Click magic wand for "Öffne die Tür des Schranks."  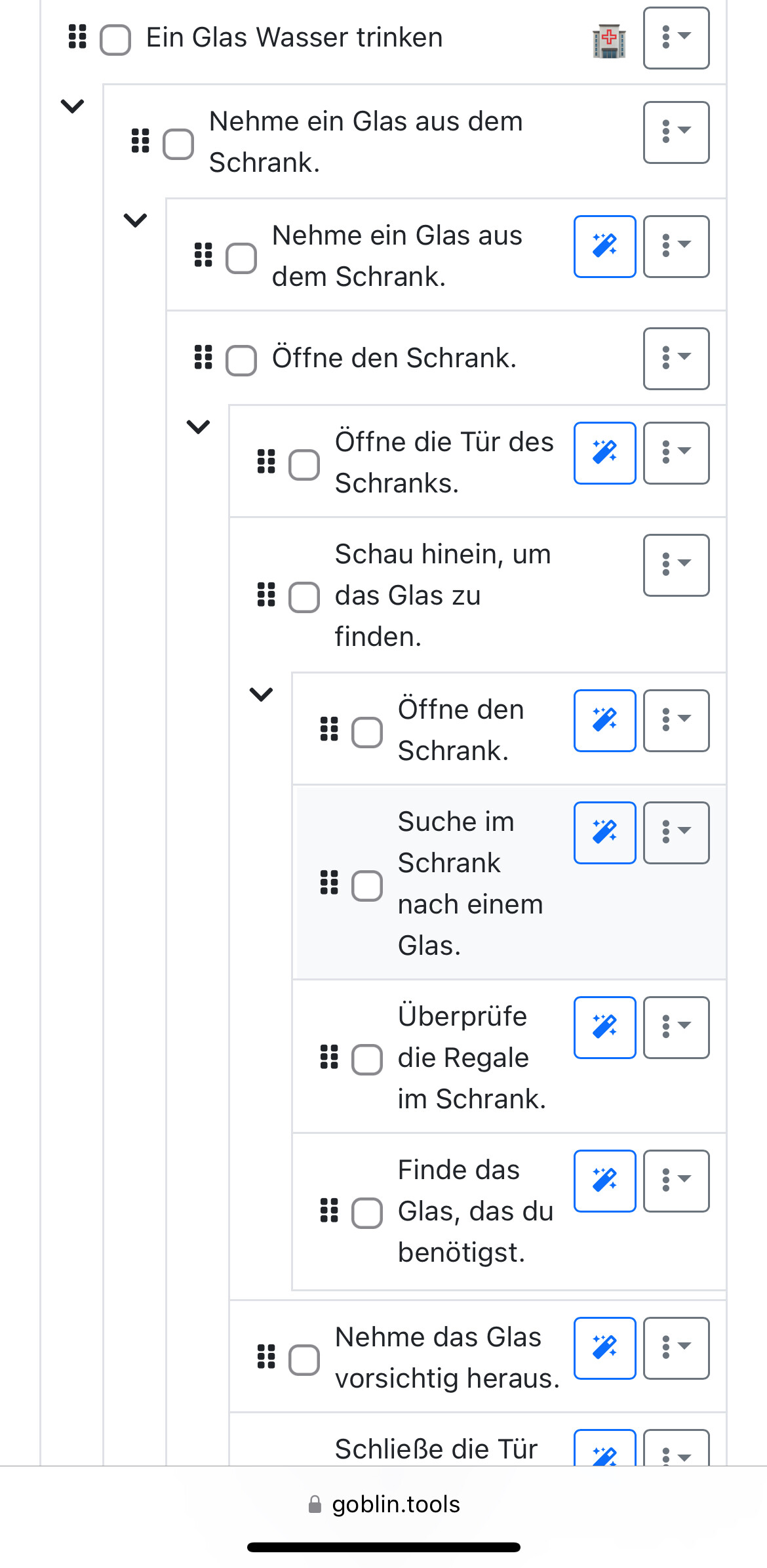(x=604, y=453)
